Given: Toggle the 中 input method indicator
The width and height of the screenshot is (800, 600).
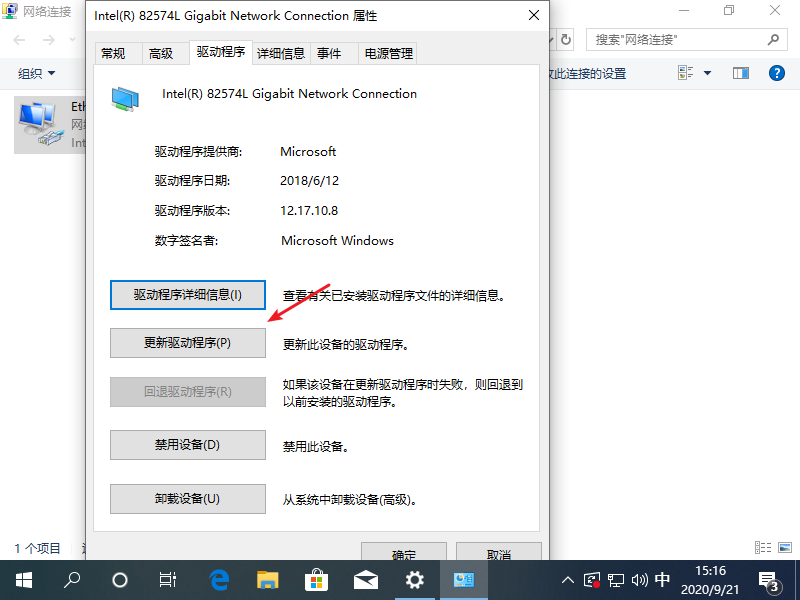Looking at the screenshot, I should pyautogui.click(x=662, y=580).
